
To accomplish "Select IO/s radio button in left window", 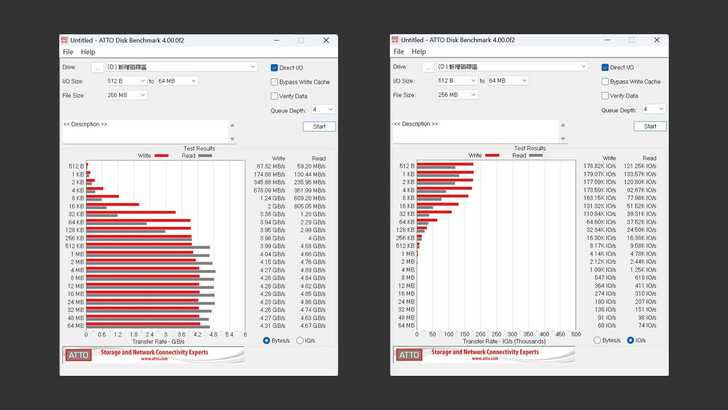I will 300,341.
